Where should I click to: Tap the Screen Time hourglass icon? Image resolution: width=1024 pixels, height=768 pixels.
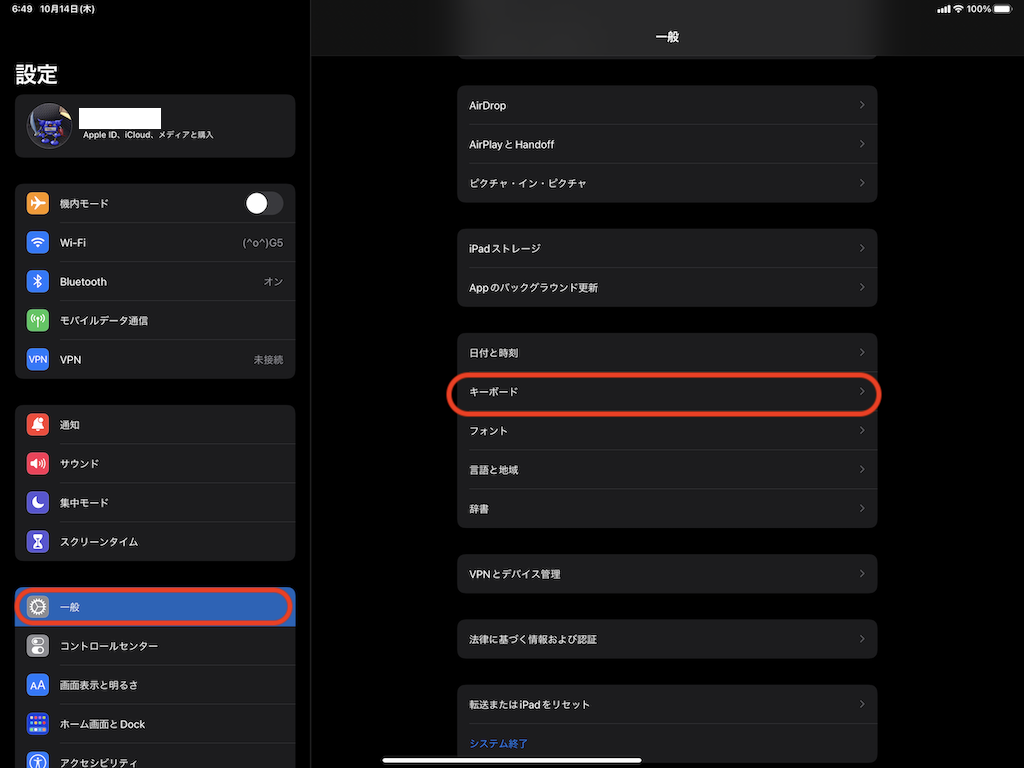click(38, 541)
